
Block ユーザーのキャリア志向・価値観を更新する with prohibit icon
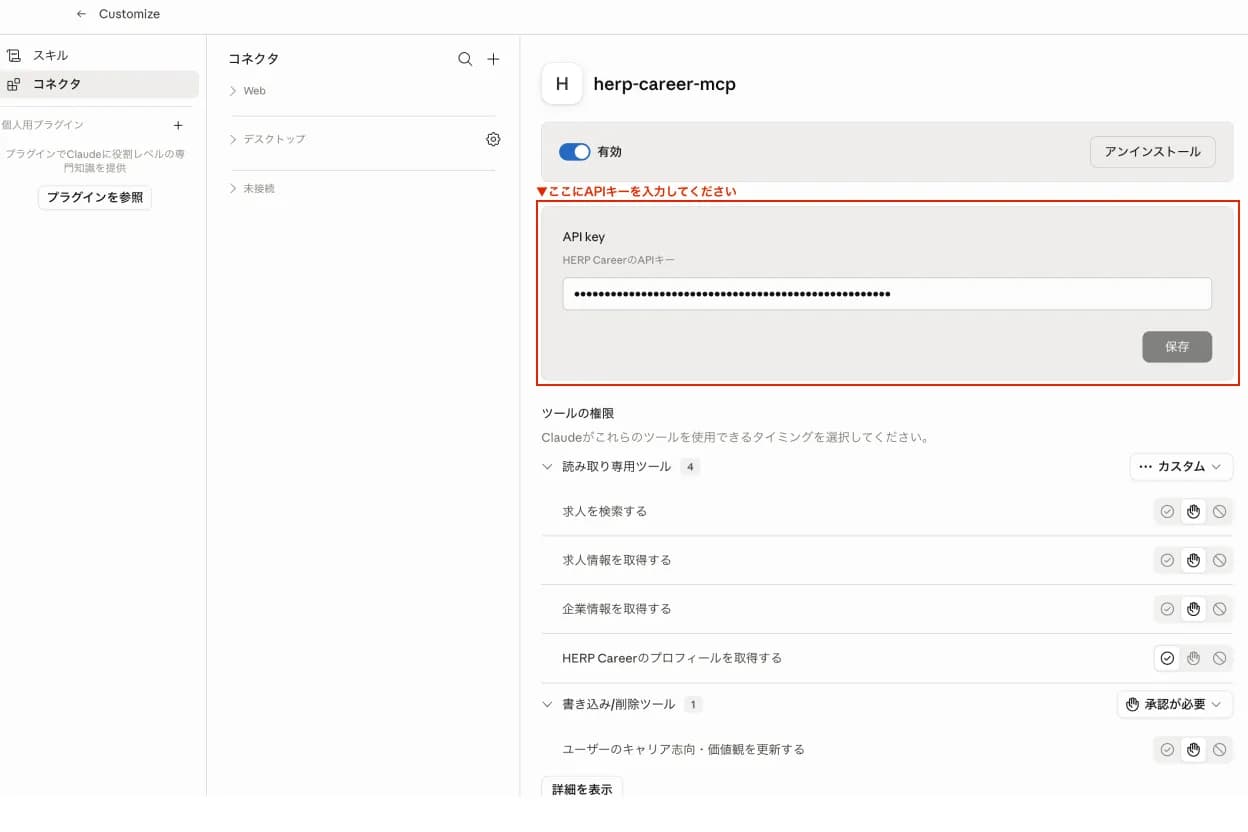click(x=1219, y=749)
